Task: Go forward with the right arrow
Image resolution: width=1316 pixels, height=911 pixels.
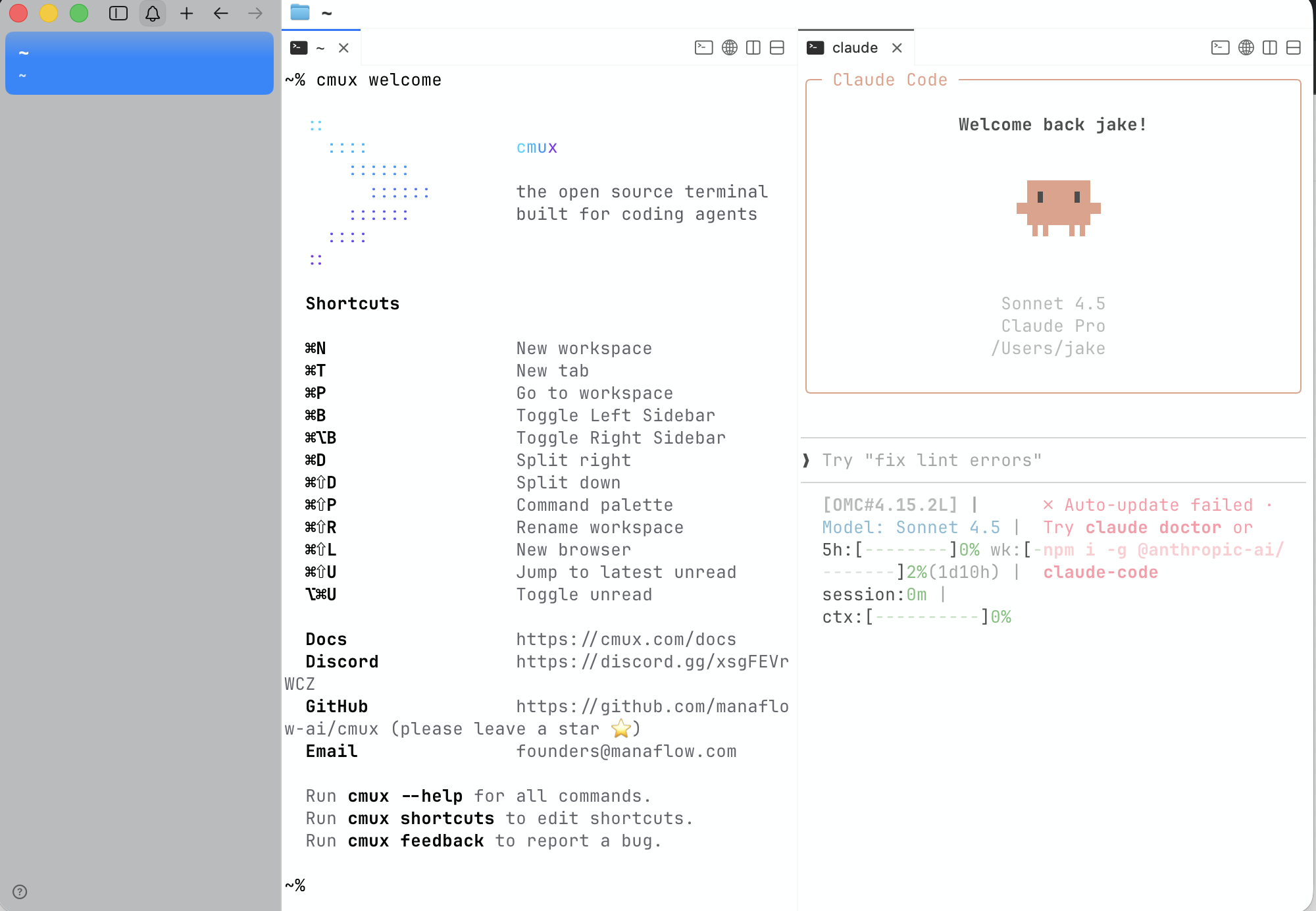Action: tap(255, 13)
